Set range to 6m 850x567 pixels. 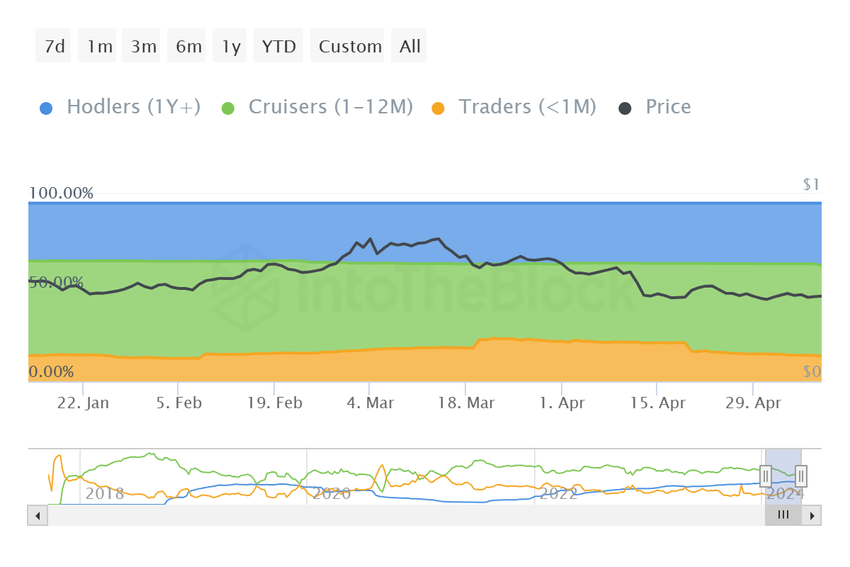[x=188, y=46]
